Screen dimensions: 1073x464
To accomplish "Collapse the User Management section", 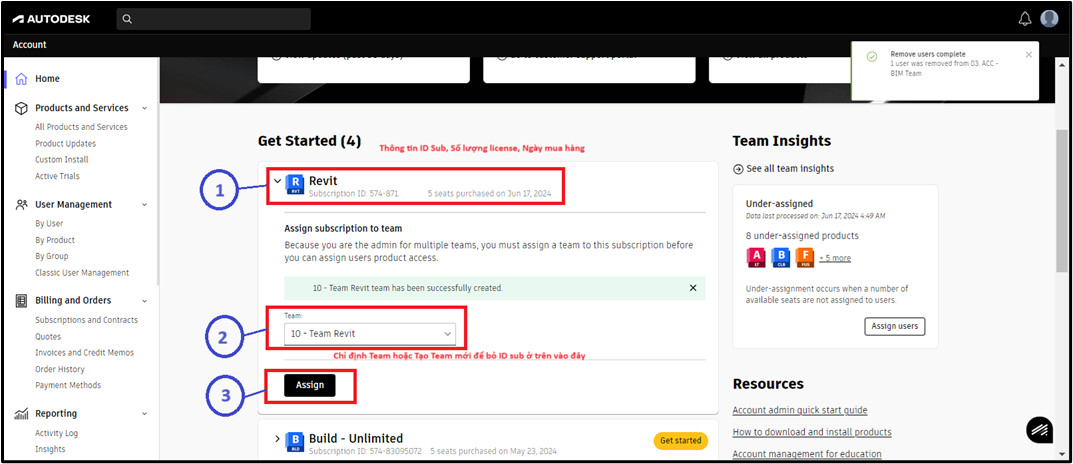I will pos(144,205).
